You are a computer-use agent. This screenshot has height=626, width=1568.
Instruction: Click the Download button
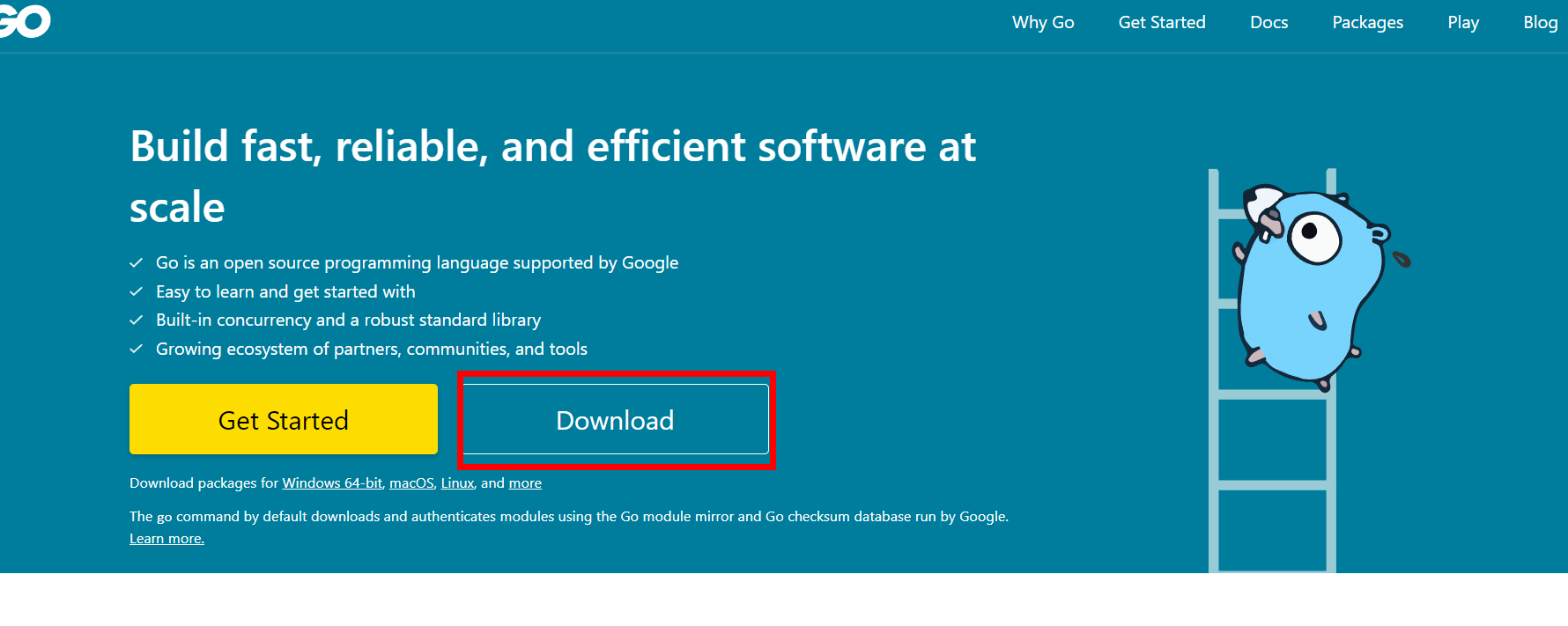(615, 419)
